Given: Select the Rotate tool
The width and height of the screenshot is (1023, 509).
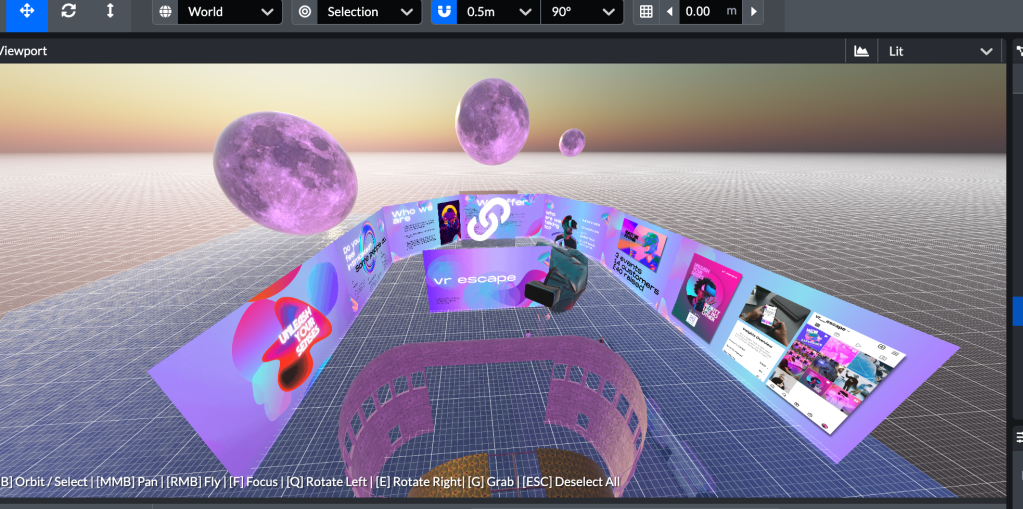Looking at the screenshot, I should click(x=68, y=11).
